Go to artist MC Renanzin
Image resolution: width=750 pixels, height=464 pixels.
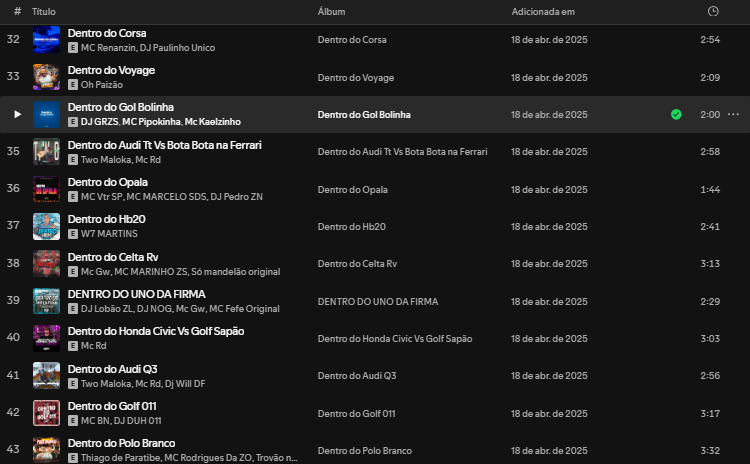[x=108, y=48]
